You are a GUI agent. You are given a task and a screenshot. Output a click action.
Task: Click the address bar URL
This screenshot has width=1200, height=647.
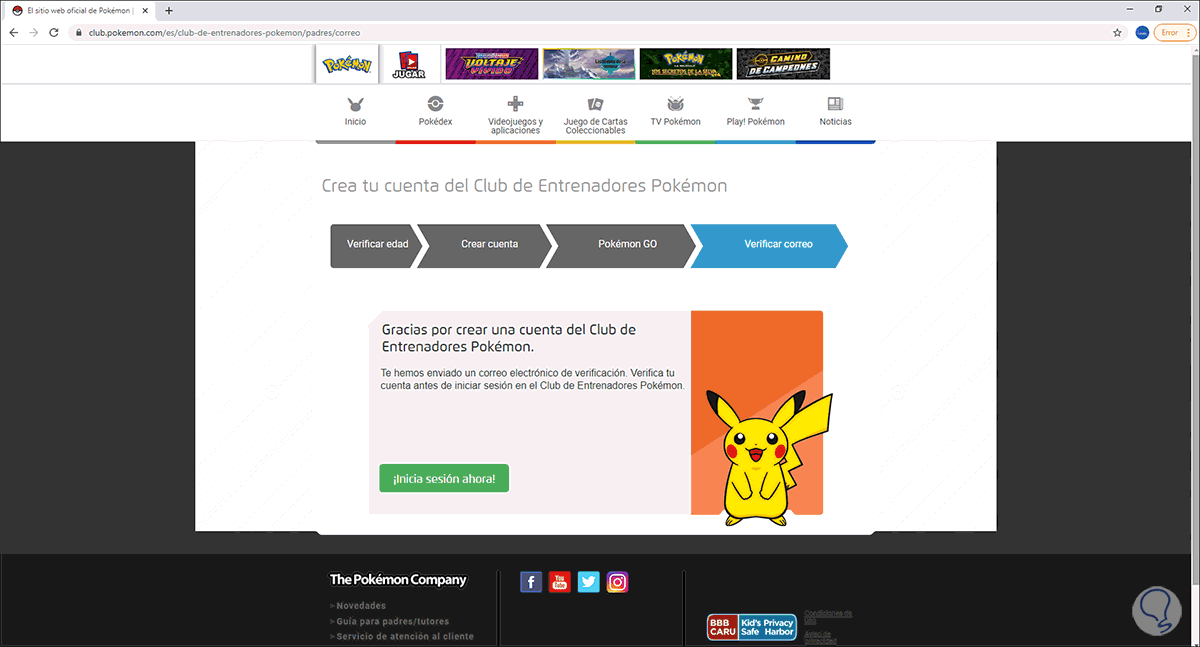click(225, 32)
